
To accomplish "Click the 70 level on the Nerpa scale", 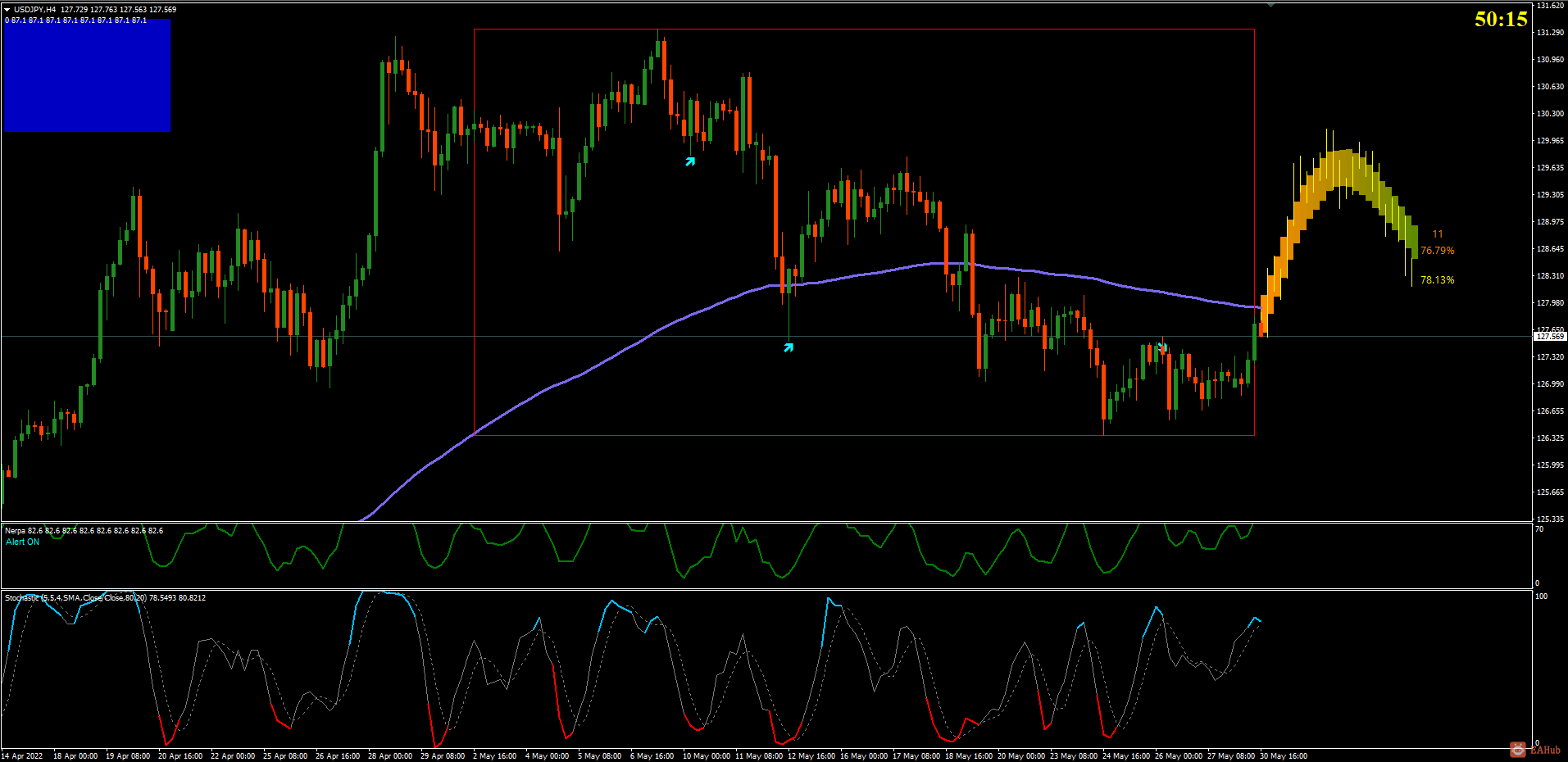I will pyautogui.click(x=1539, y=529).
